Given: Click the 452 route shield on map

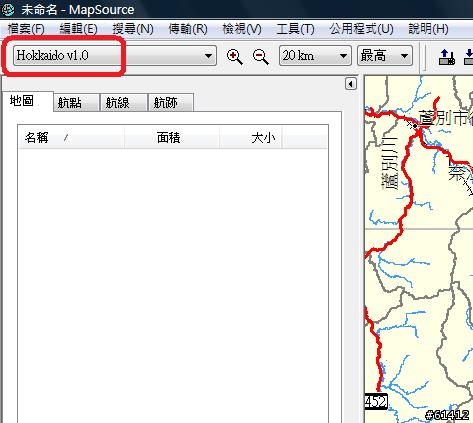Looking at the screenshot, I should click(376, 402).
